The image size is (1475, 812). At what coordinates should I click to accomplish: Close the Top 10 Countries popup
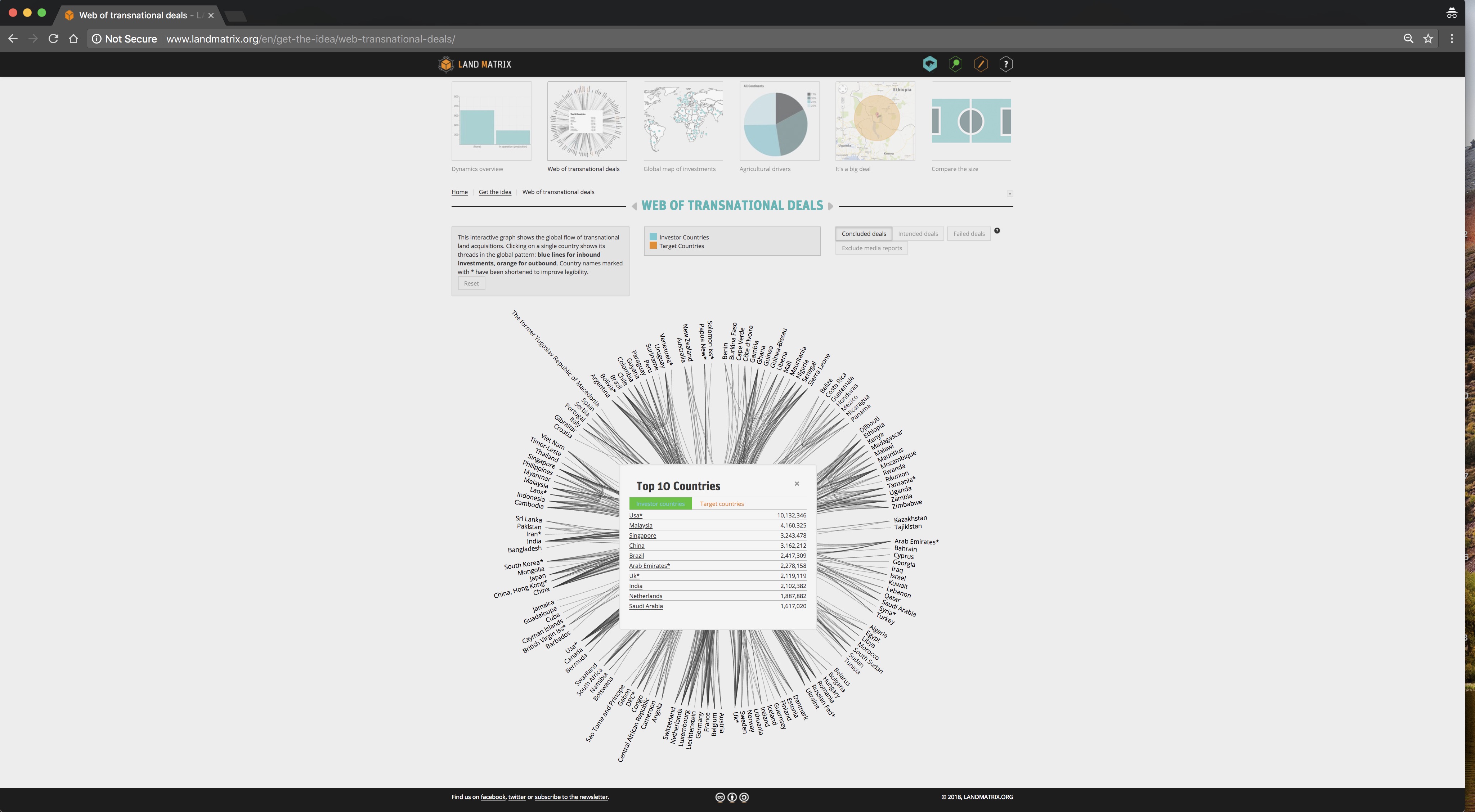pos(797,483)
